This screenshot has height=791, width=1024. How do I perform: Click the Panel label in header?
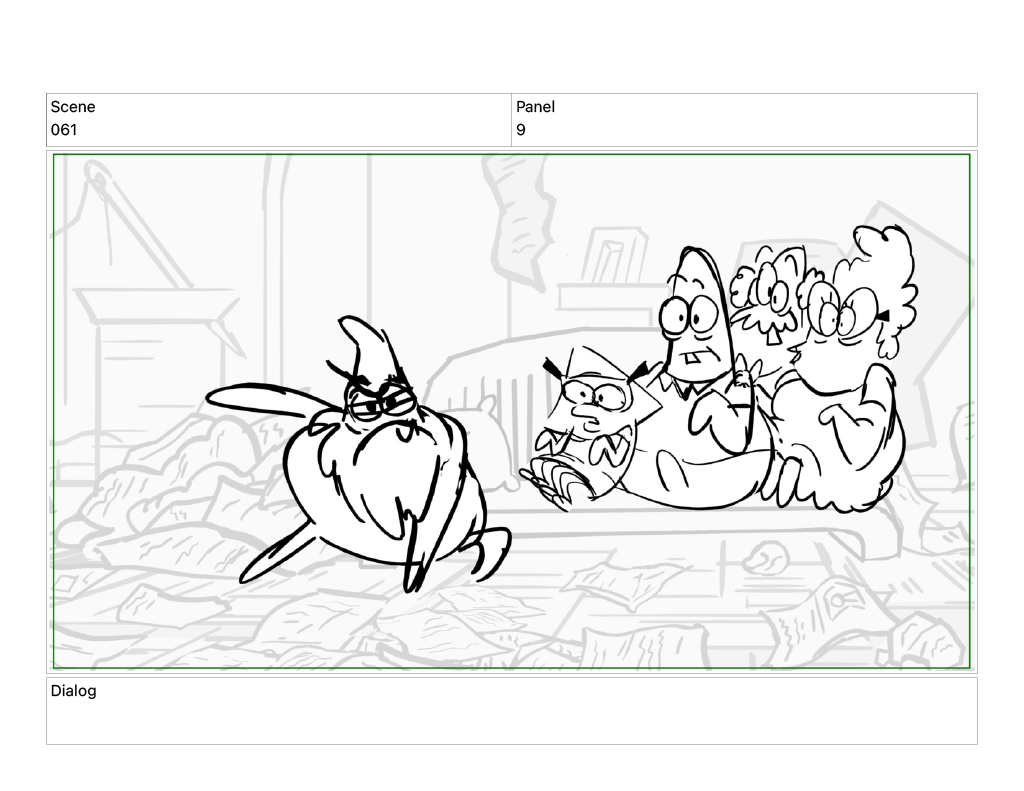535,107
